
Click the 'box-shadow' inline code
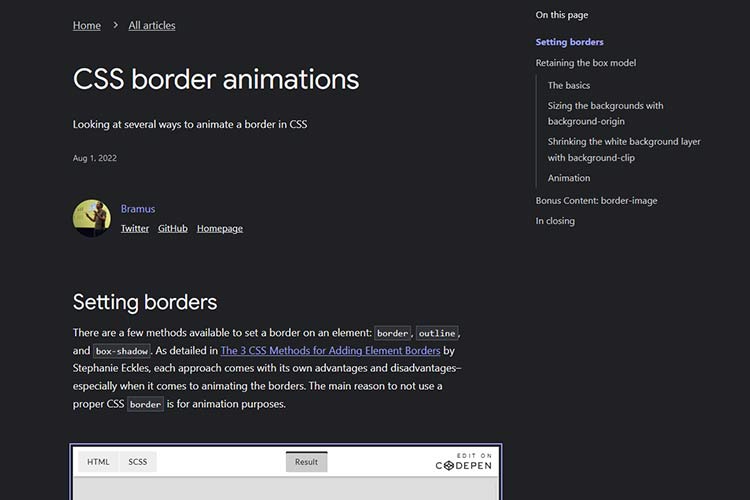point(121,351)
